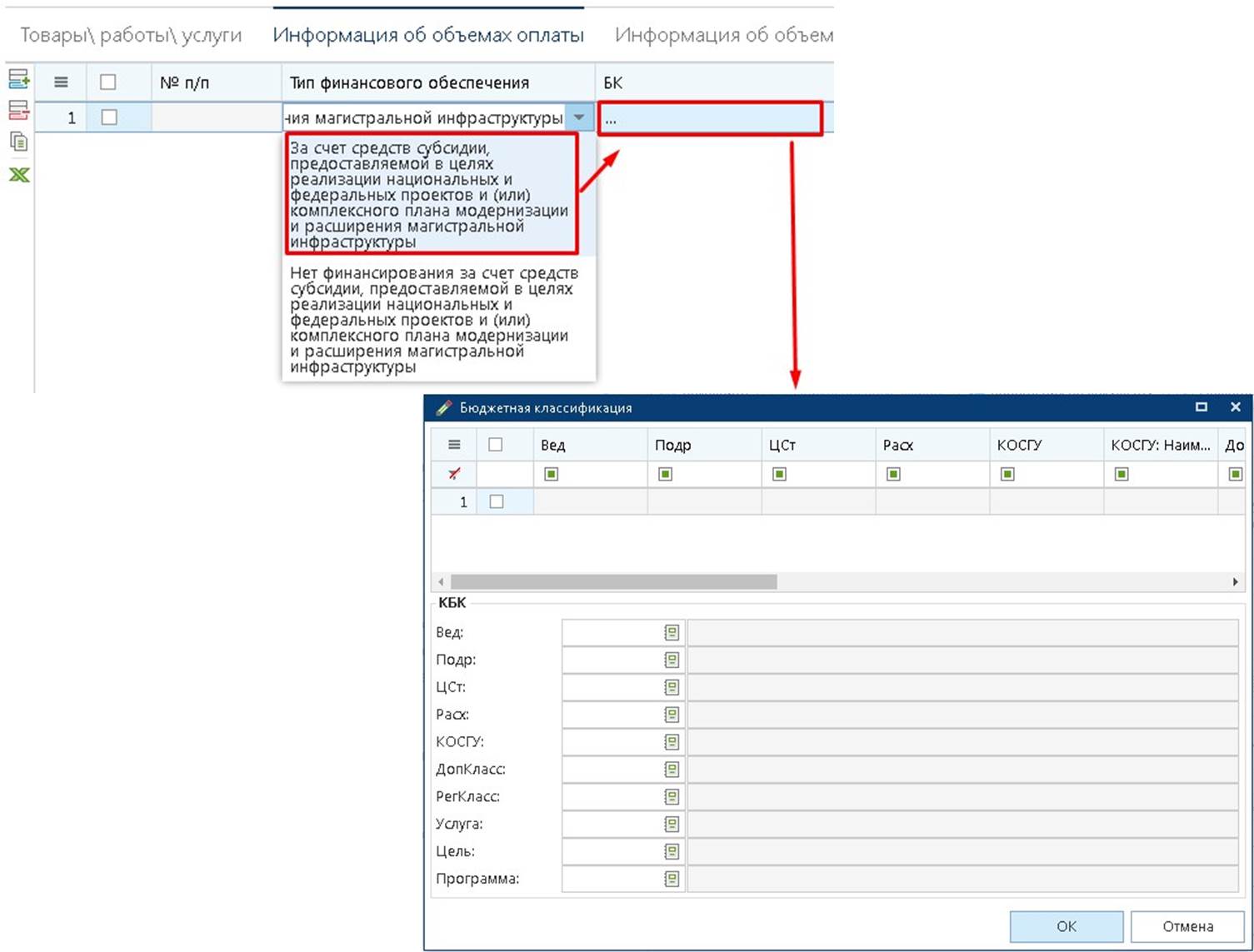Open the Подр reference lookup icon
The image size is (1254, 952).
click(x=672, y=660)
